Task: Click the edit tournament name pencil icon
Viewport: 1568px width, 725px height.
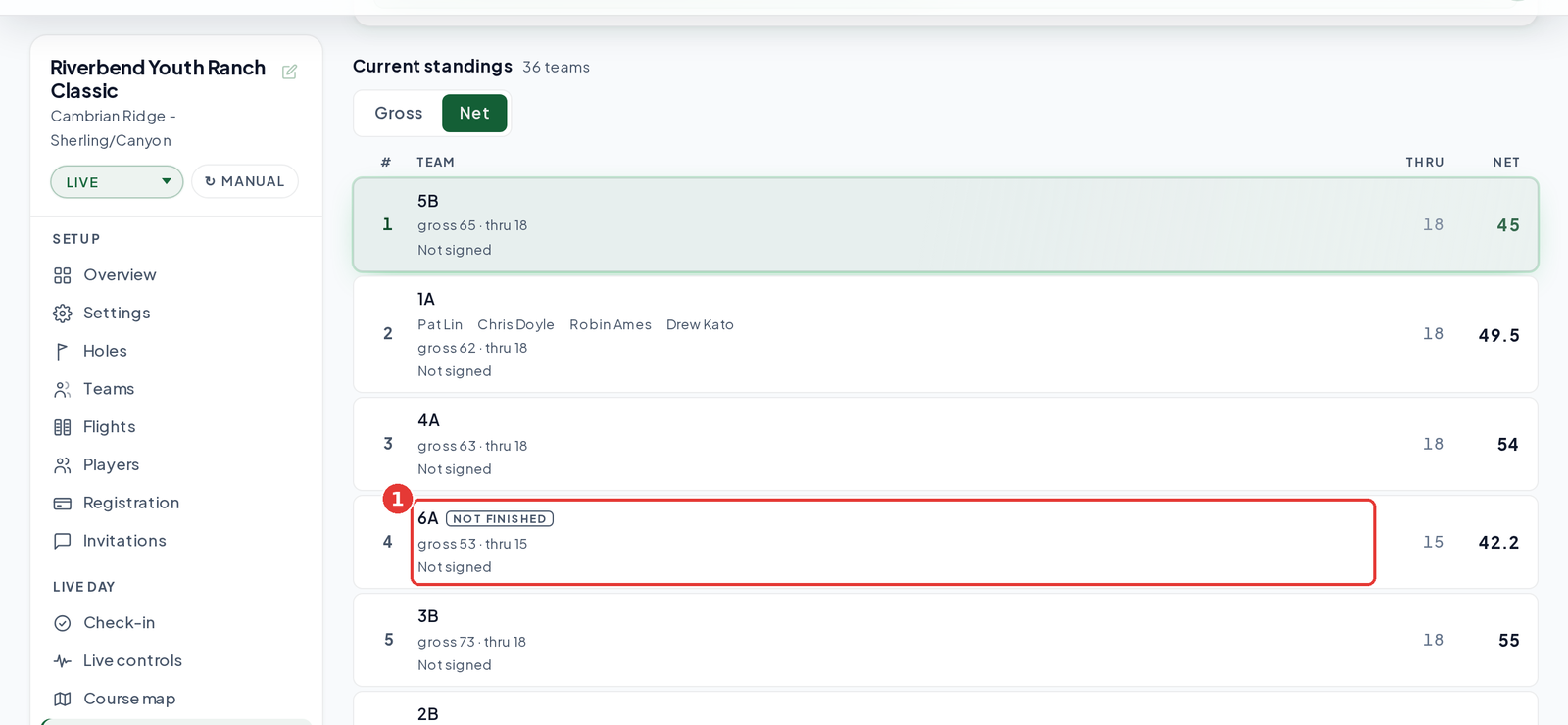Action: click(x=289, y=72)
